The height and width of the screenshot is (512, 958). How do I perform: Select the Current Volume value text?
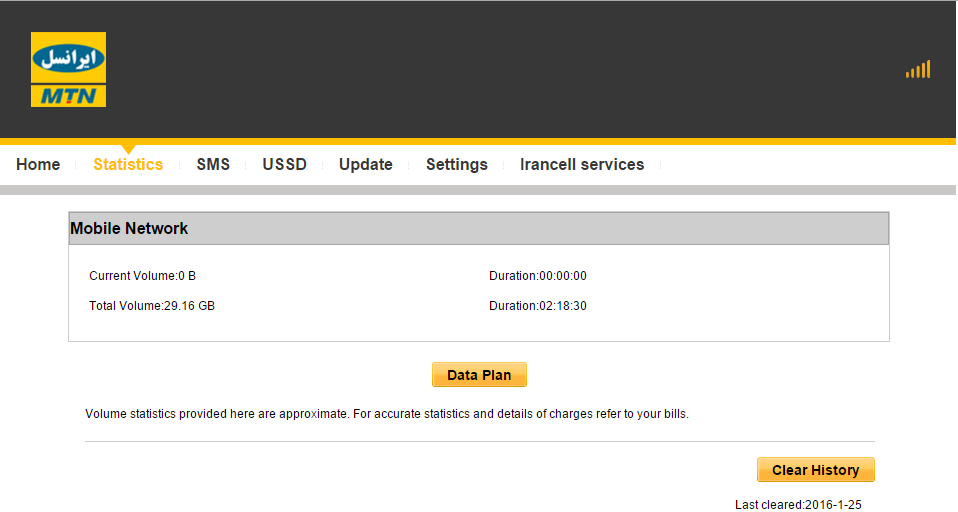click(x=142, y=276)
